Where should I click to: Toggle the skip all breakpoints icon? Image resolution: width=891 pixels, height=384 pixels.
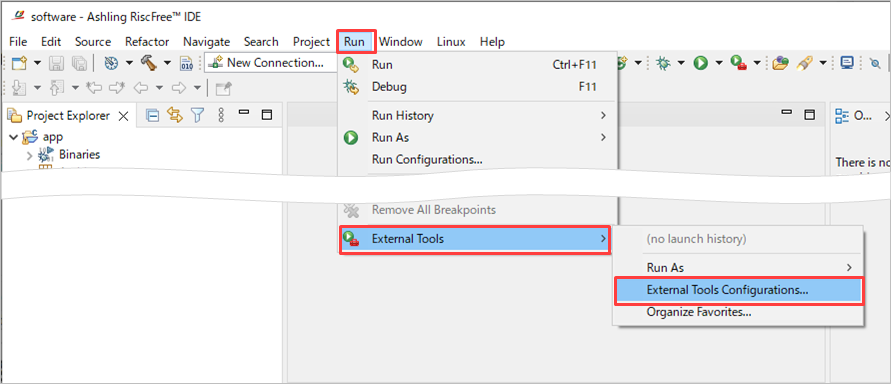tap(875, 63)
